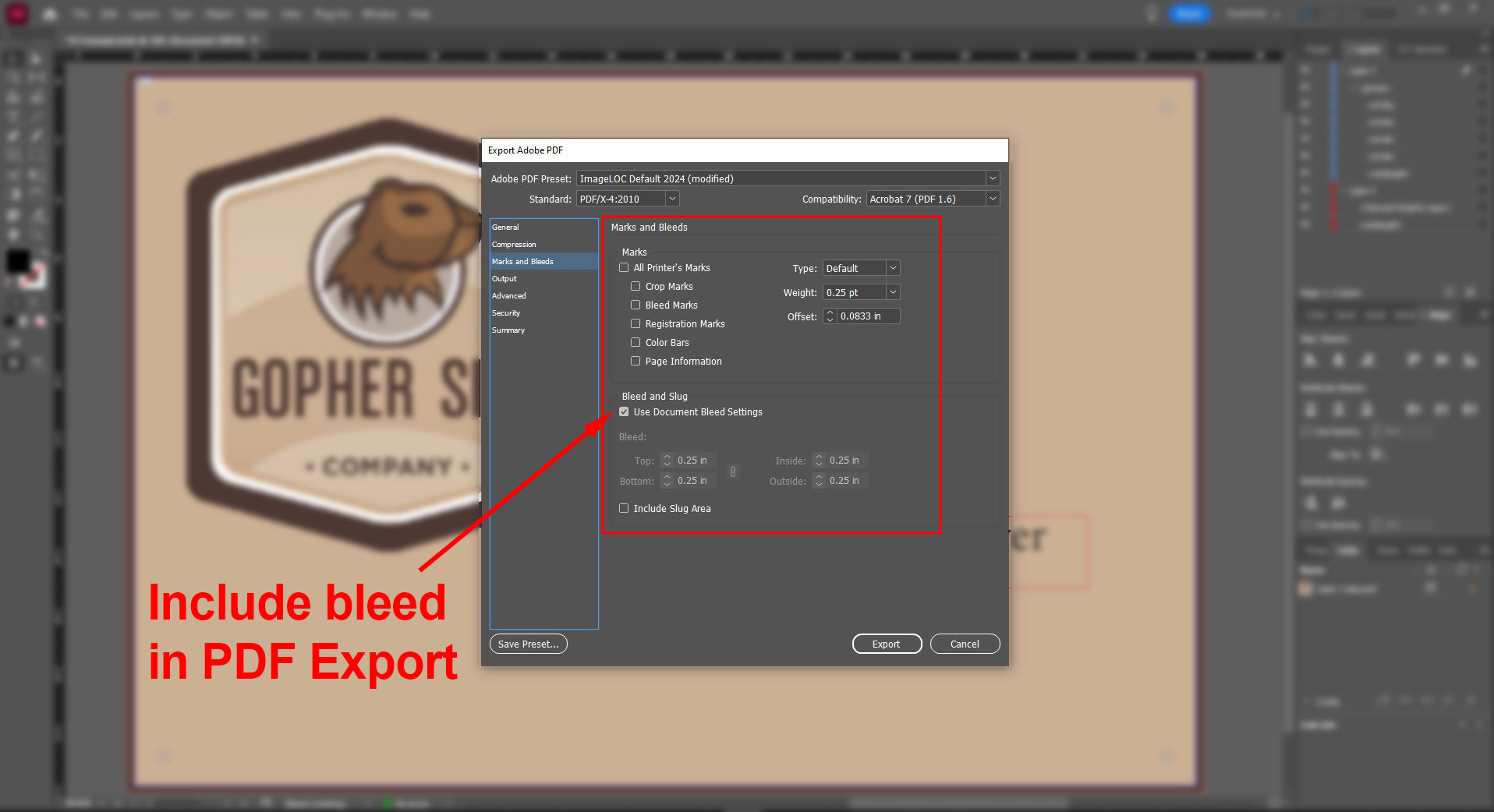Click the Offset value field 0.0833 in
This screenshot has height=812, width=1494.
(x=869, y=316)
